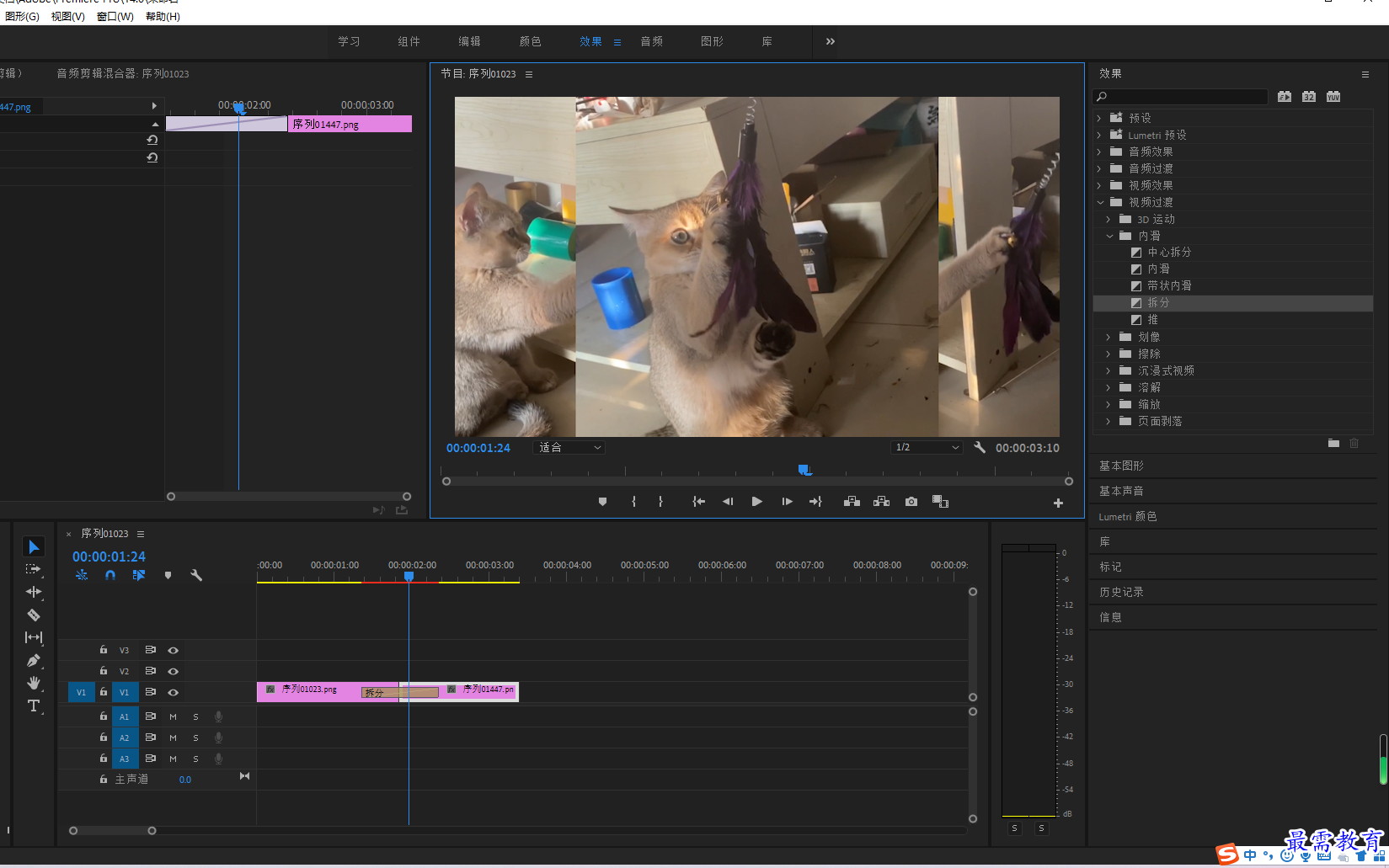Click the Extract button
Image resolution: width=1389 pixels, height=868 pixels.
click(x=881, y=502)
